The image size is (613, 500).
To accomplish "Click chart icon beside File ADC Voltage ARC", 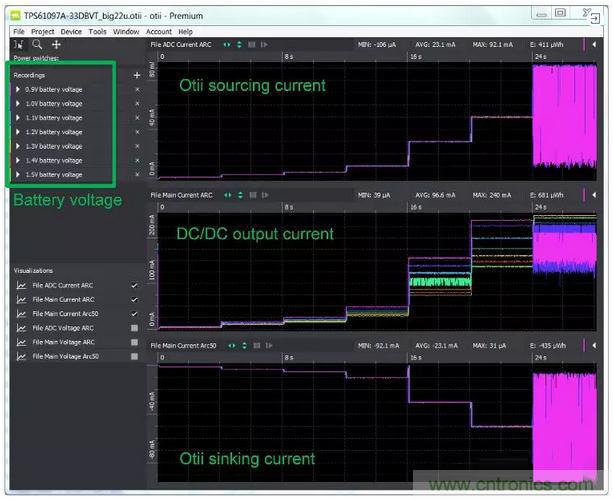I will click(20, 328).
